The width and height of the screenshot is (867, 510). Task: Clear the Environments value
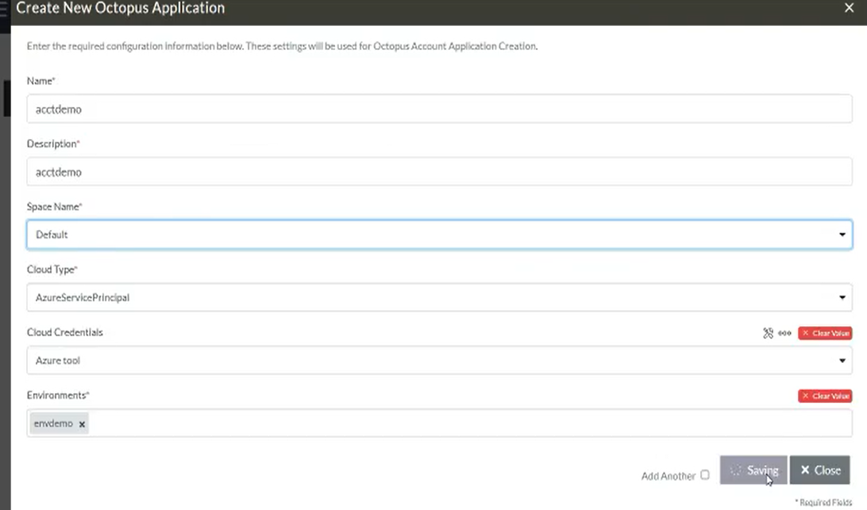tap(825, 396)
